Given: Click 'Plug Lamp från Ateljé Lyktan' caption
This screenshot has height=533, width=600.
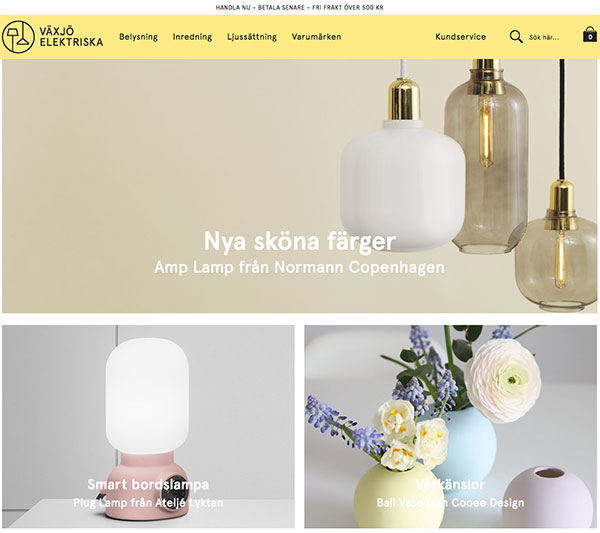Looking at the screenshot, I should click(x=148, y=502).
